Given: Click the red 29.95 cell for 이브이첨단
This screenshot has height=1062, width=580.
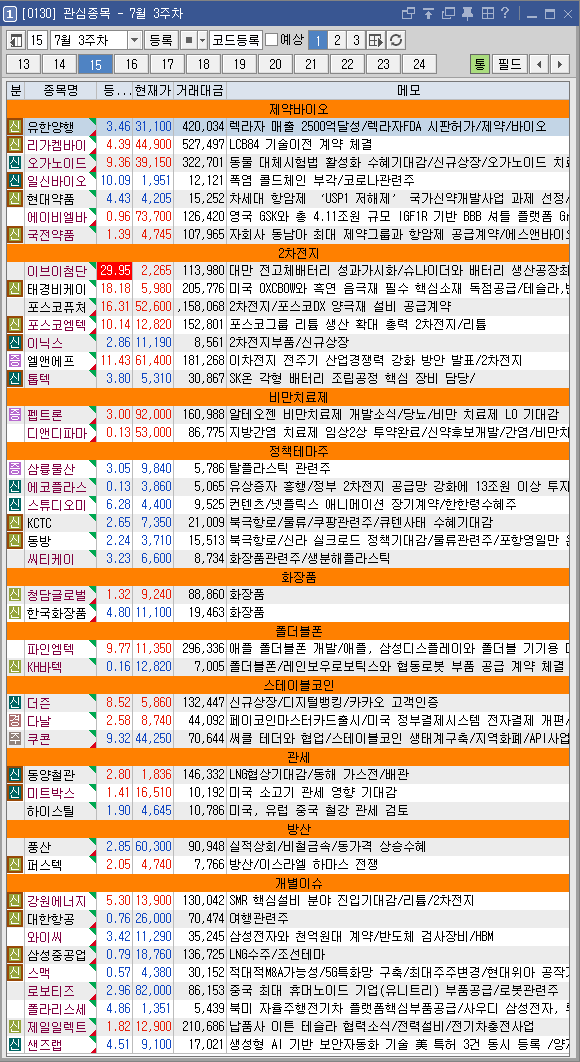Looking at the screenshot, I should (x=115, y=271).
